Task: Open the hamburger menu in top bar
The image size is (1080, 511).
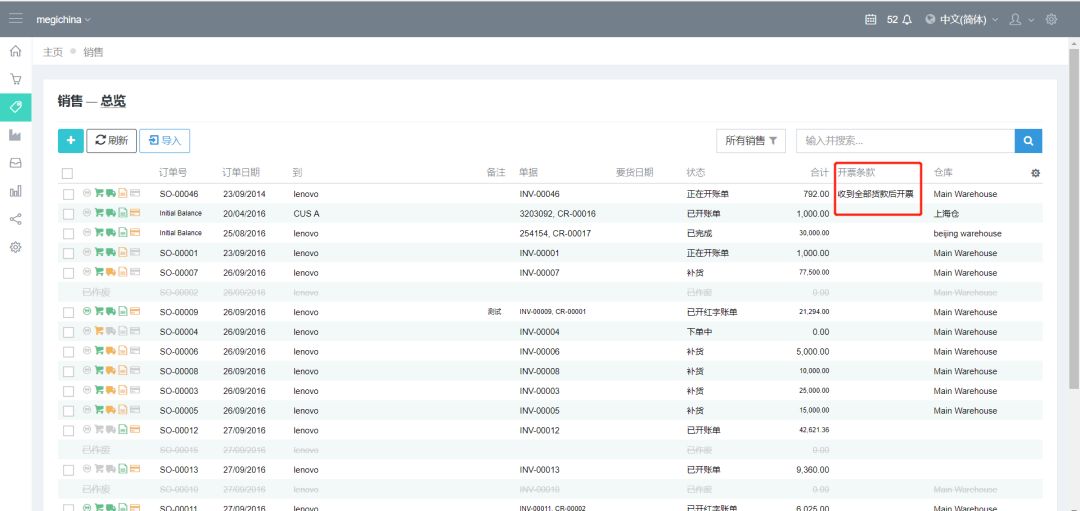Action: [x=15, y=19]
